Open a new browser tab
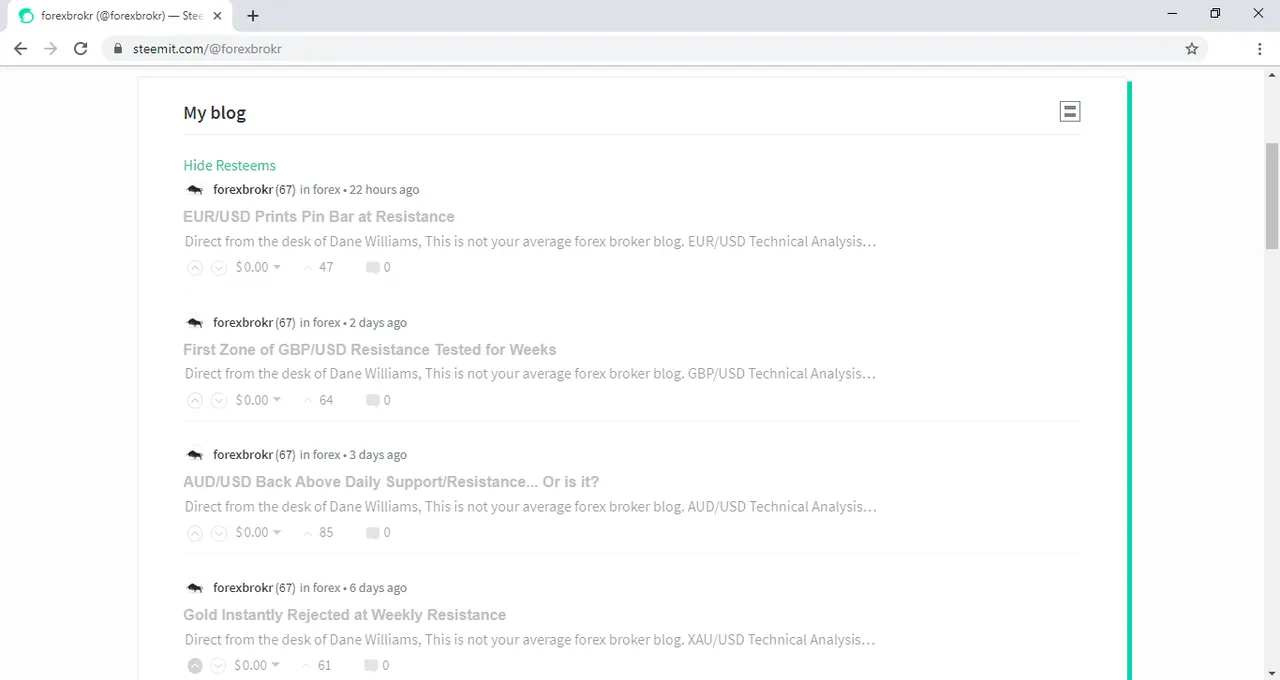The height and width of the screenshot is (680, 1280). pos(253,16)
